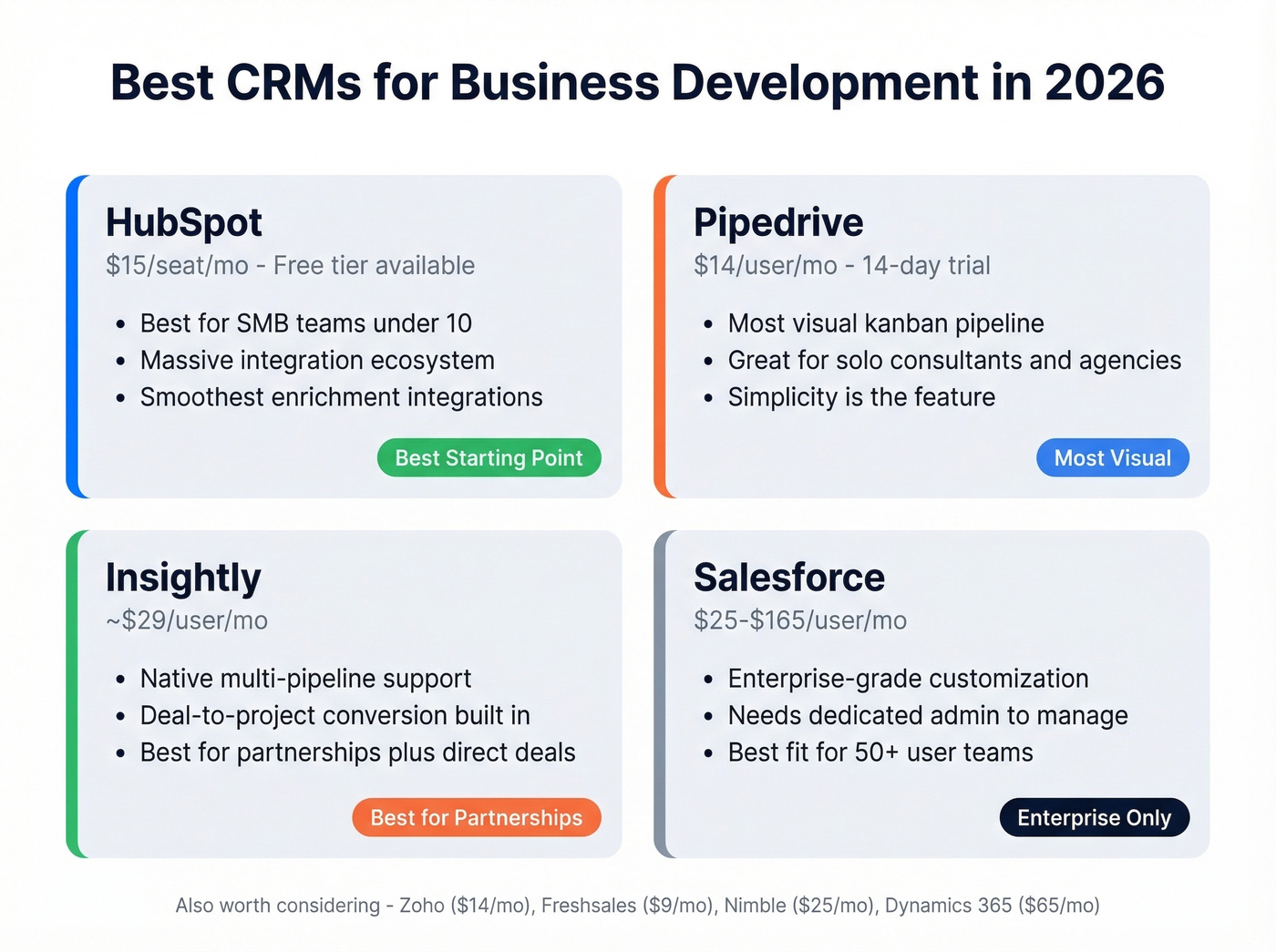Click the Massive integration ecosystem bullet
Viewport: 1276px width, 952px height.
[317, 360]
